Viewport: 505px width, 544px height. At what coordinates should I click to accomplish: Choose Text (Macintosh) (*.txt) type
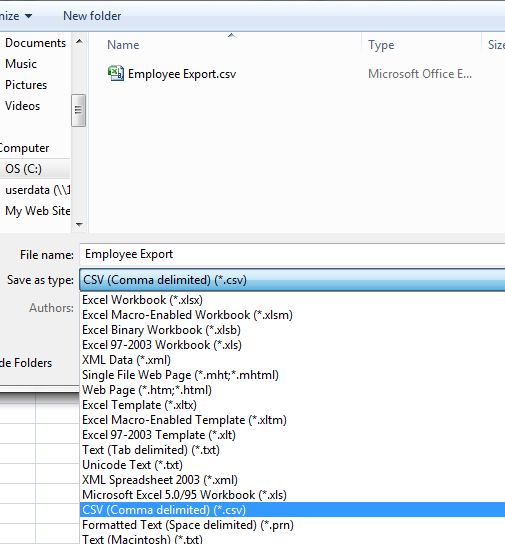(x=292, y=538)
